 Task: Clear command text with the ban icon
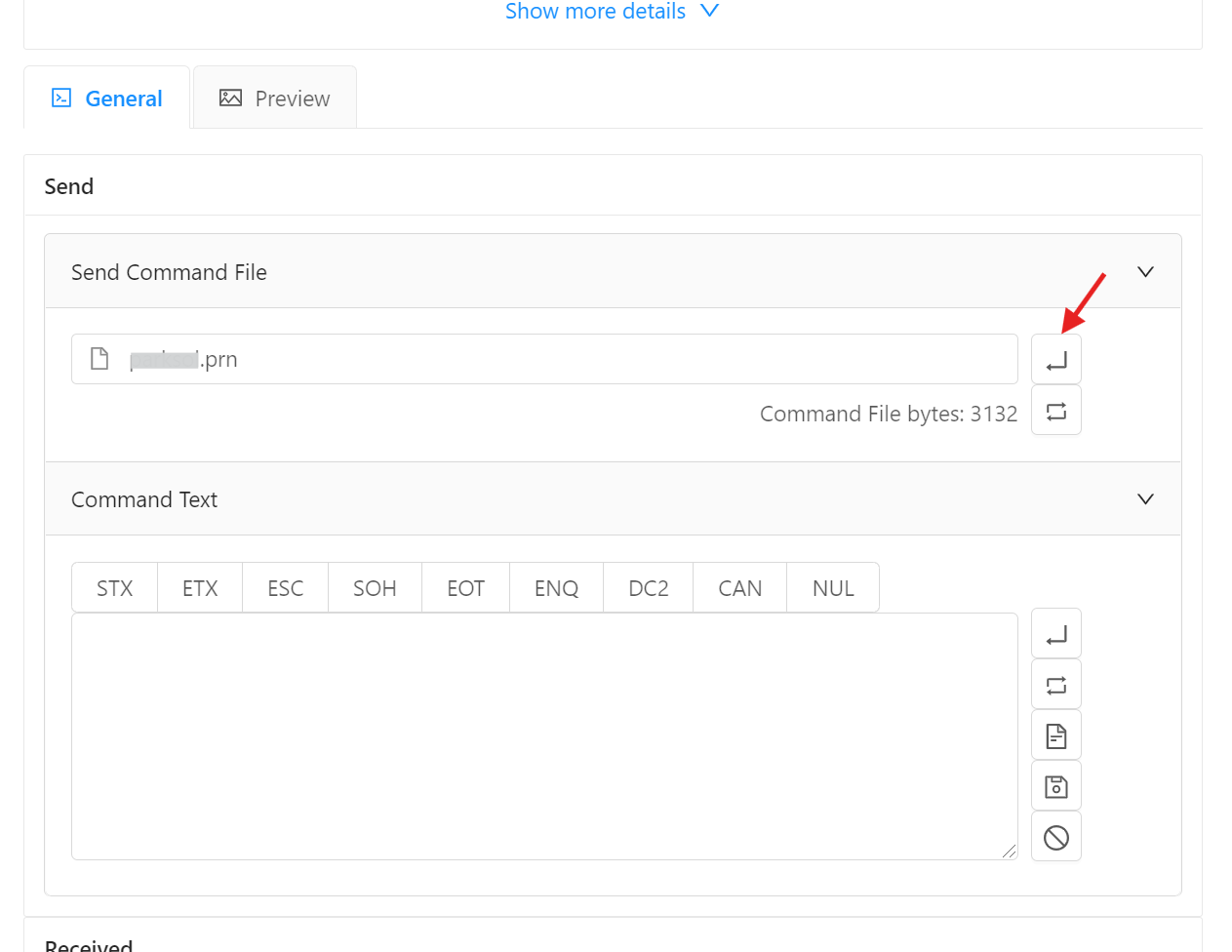(1055, 837)
